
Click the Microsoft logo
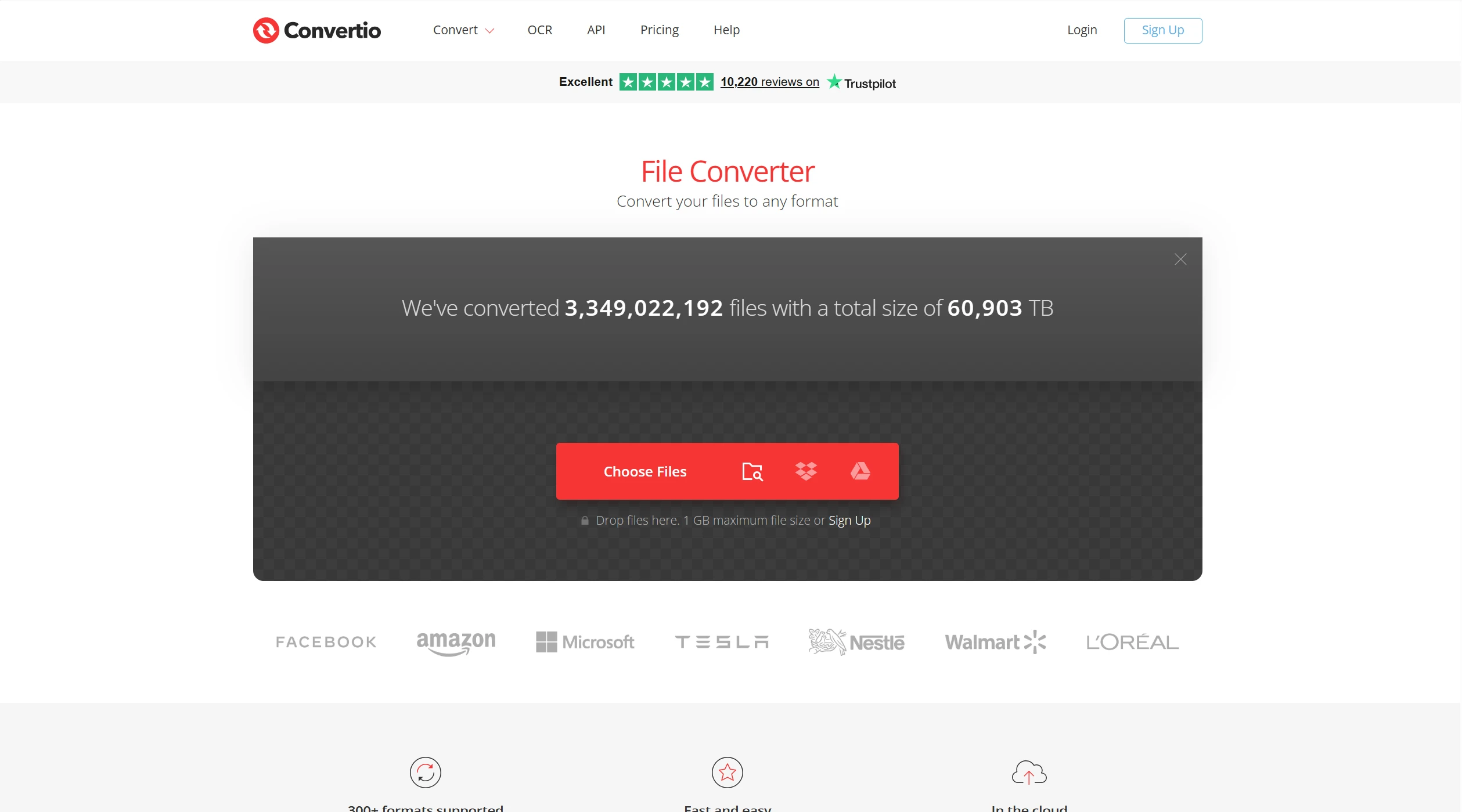[x=585, y=642]
